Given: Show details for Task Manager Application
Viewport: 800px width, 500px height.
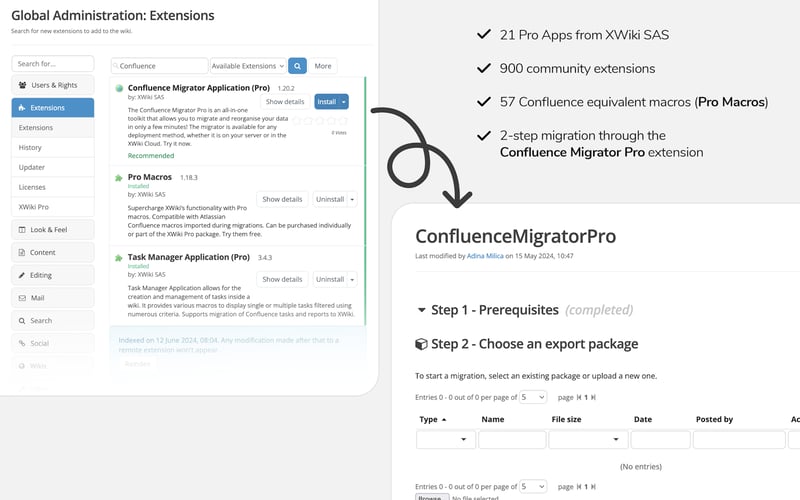Looking at the screenshot, I should pos(282,279).
